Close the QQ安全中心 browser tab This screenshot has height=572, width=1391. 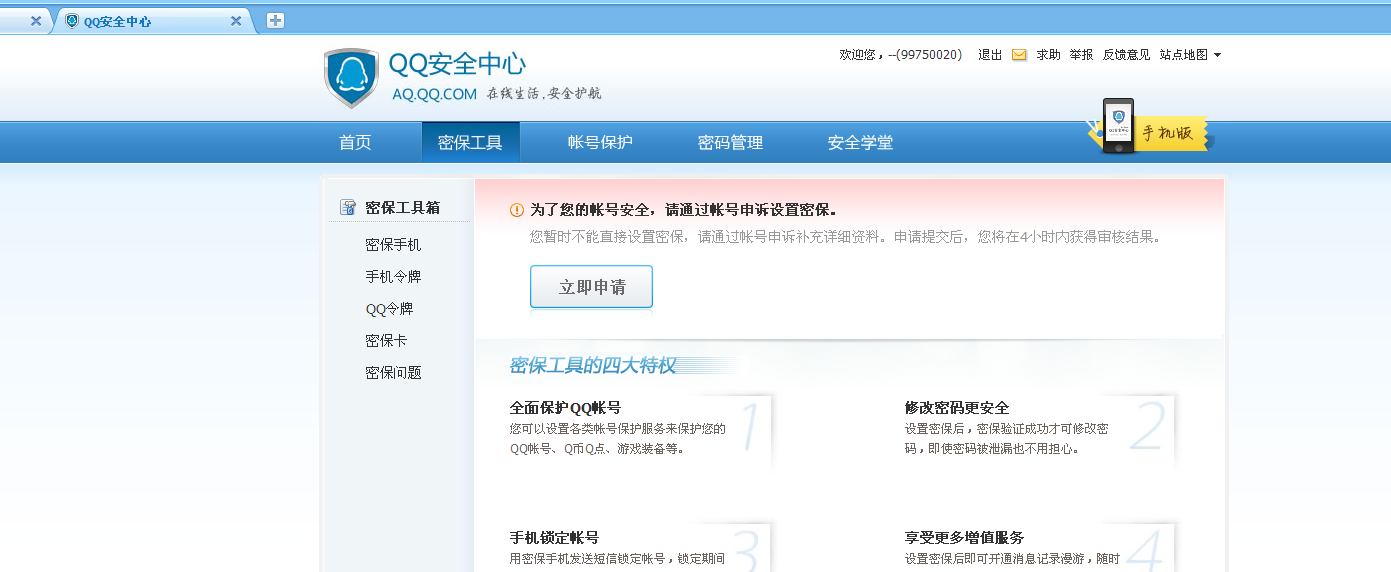pyautogui.click(x=236, y=21)
